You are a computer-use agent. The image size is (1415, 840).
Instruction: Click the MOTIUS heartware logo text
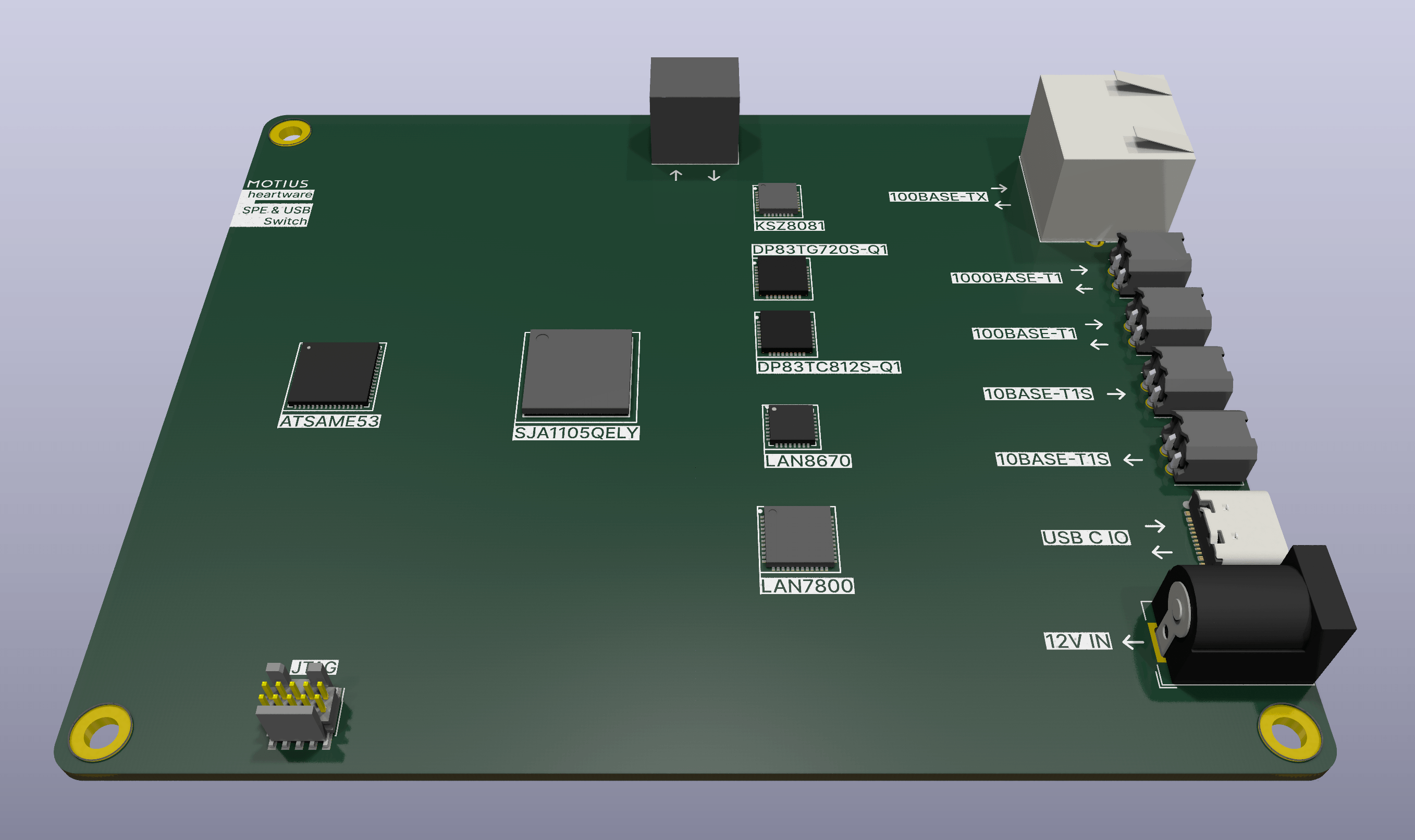[278, 189]
